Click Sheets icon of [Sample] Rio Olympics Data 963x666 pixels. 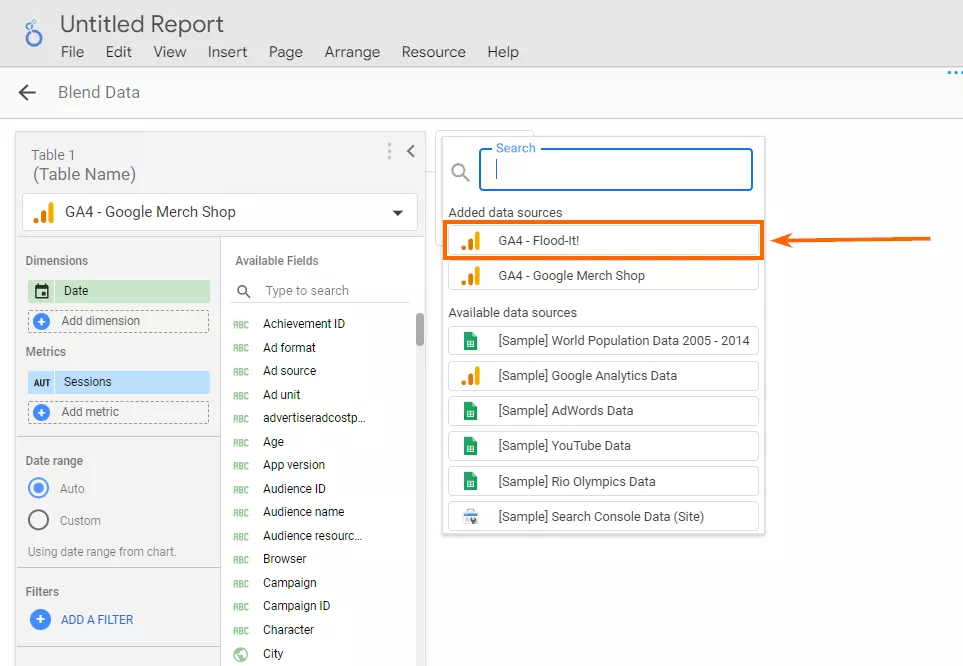tap(470, 482)
